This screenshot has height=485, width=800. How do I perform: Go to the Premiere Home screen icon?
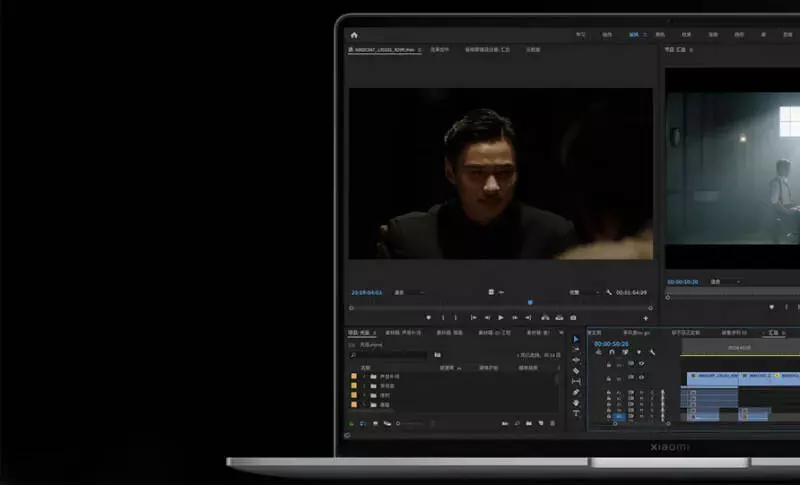pyautogui.click(x=354, y=35)
